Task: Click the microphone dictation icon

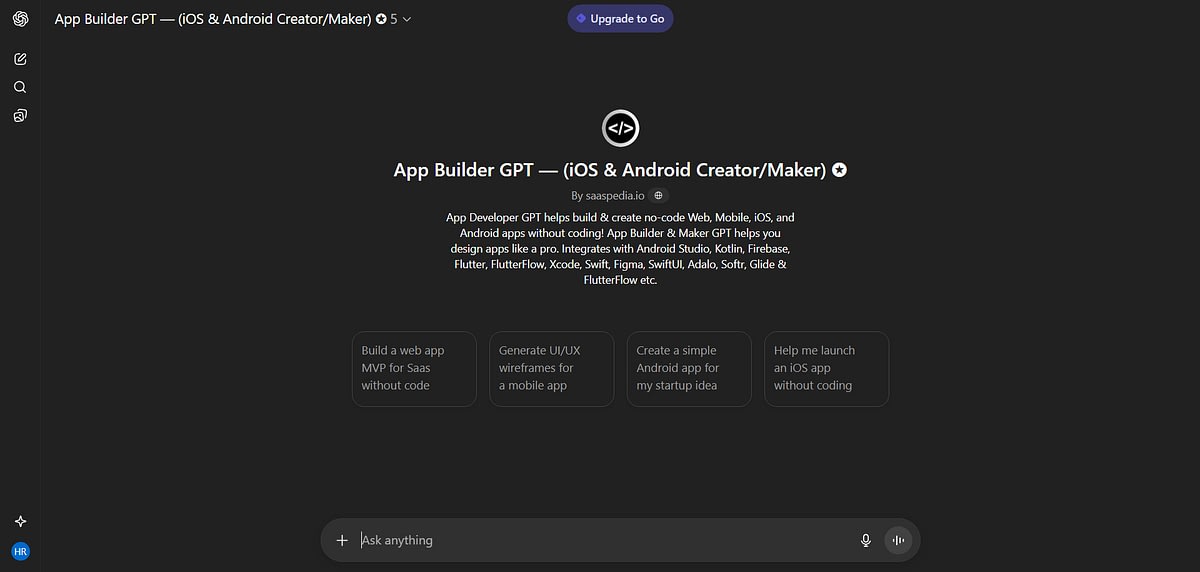Action: [866, 540]
